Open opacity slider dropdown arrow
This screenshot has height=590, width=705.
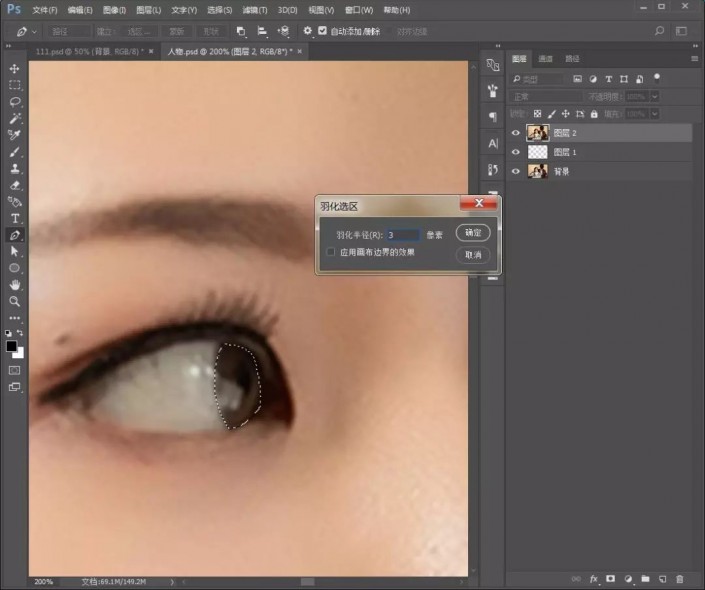pos(655,97)
